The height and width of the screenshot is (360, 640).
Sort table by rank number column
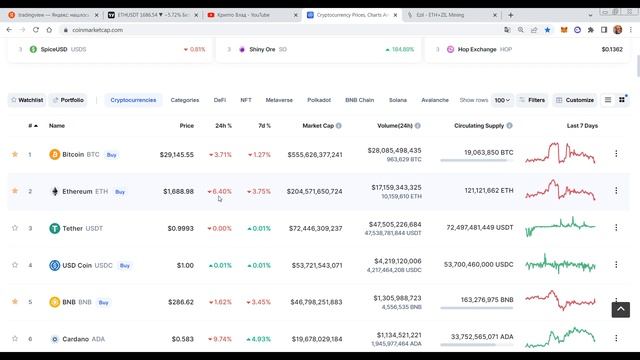point(33,126)
